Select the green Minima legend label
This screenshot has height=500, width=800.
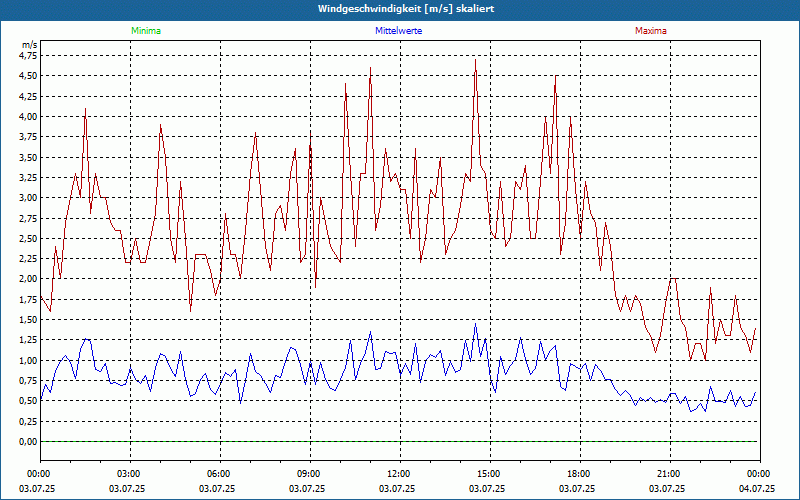point(145,31)
